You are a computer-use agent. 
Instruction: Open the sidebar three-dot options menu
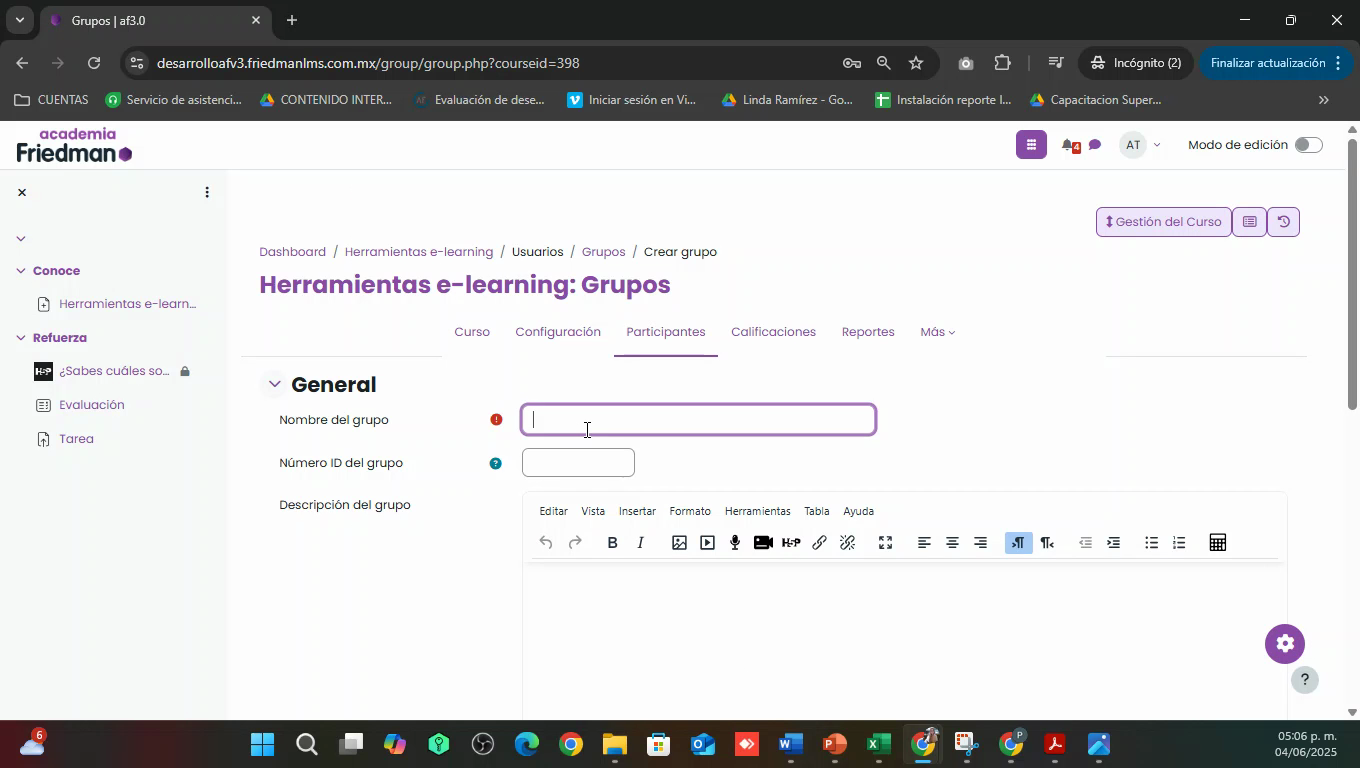tap(207, 192)
